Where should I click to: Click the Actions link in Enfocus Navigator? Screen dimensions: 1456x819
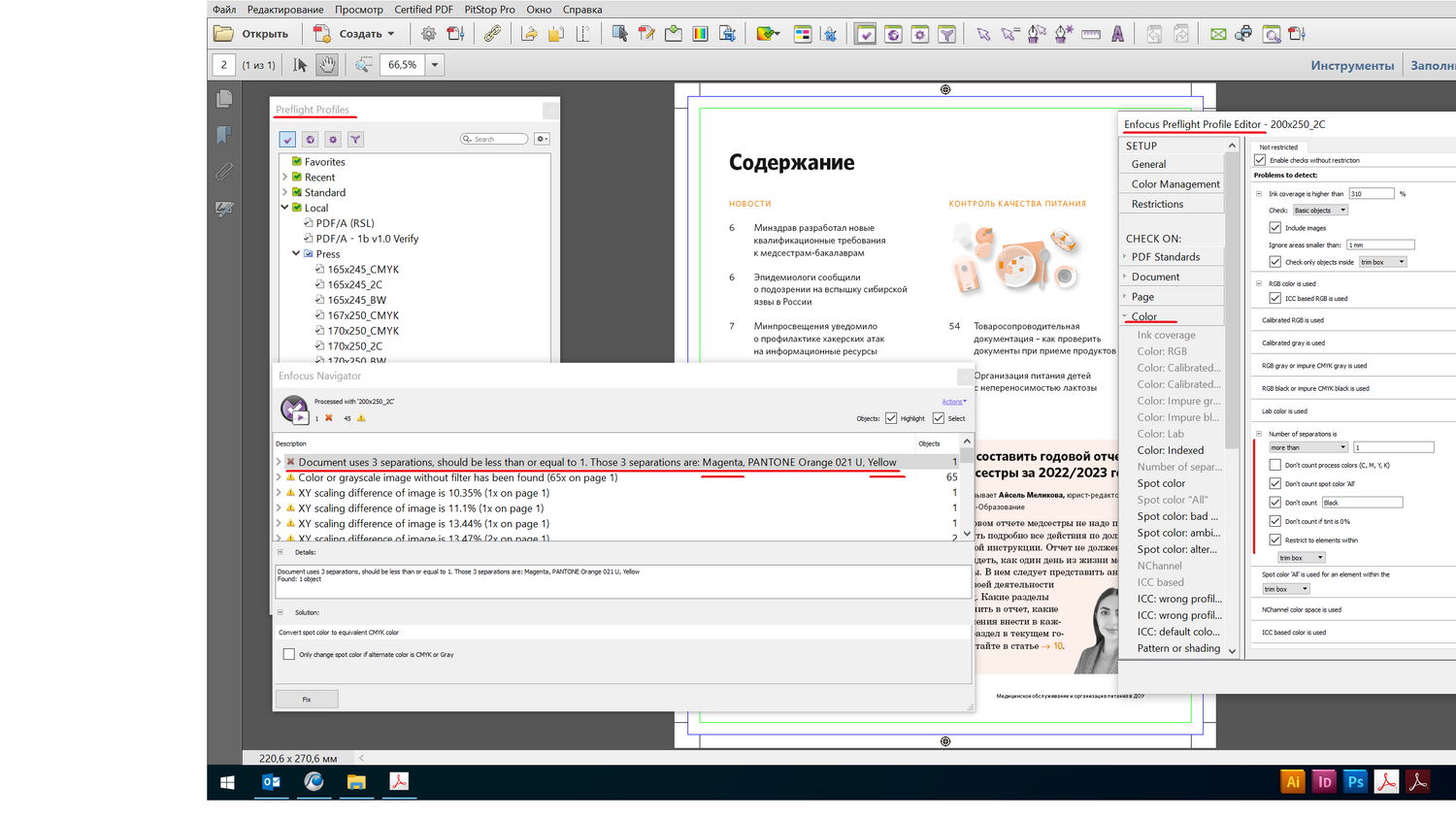[953, 402]
